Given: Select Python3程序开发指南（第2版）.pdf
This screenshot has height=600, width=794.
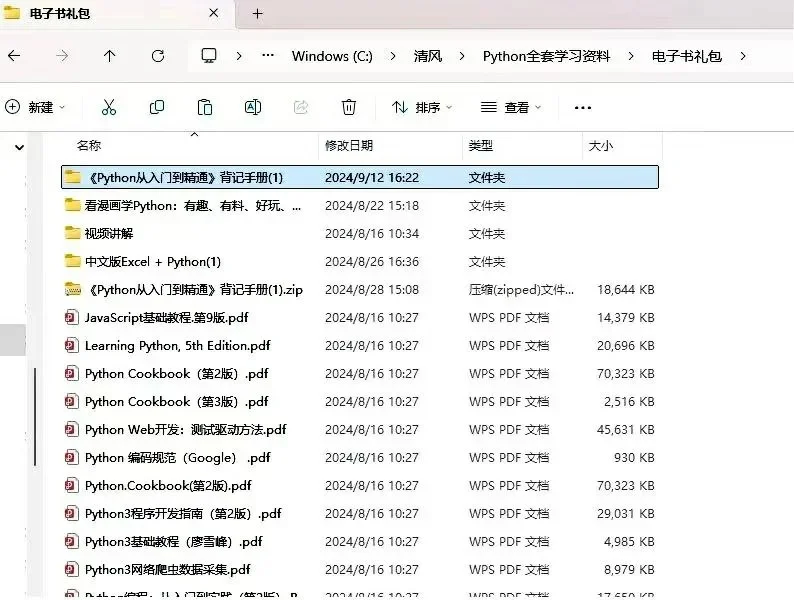Looking at the screenshot, I should click(360, 513).
